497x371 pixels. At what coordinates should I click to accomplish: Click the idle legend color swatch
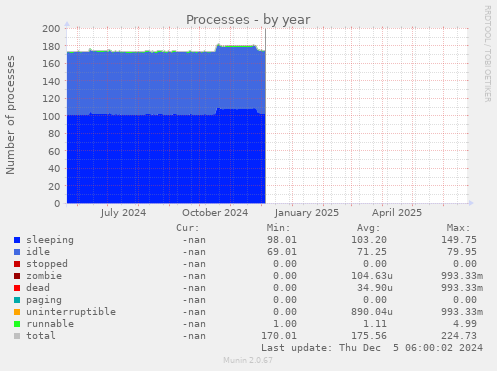pos(17,252)
